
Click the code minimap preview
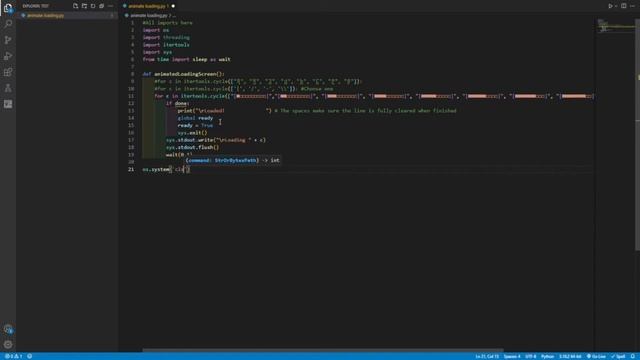point(616,25)
